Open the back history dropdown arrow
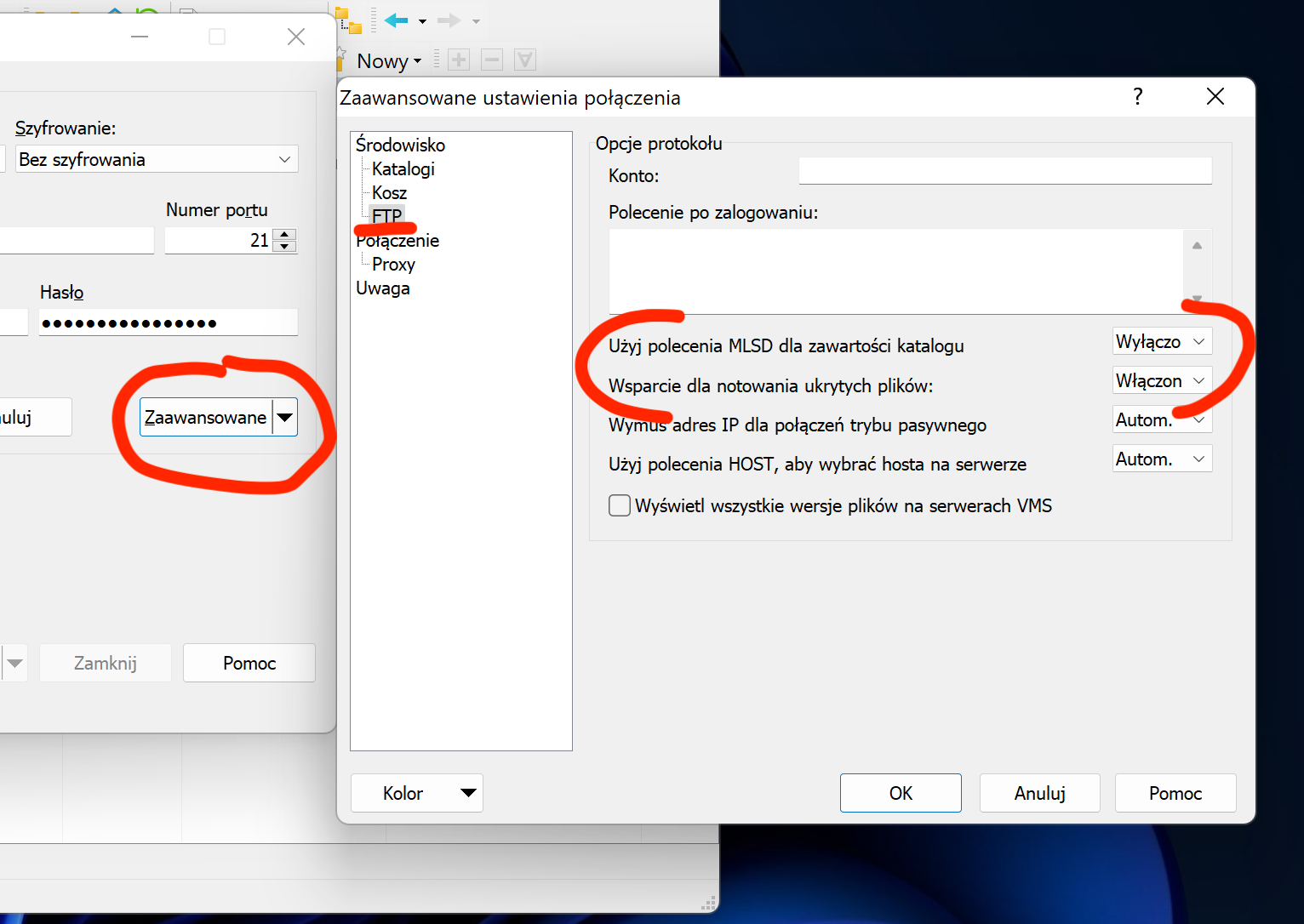The image size is (1304, 924). click(x=422, y=21)
